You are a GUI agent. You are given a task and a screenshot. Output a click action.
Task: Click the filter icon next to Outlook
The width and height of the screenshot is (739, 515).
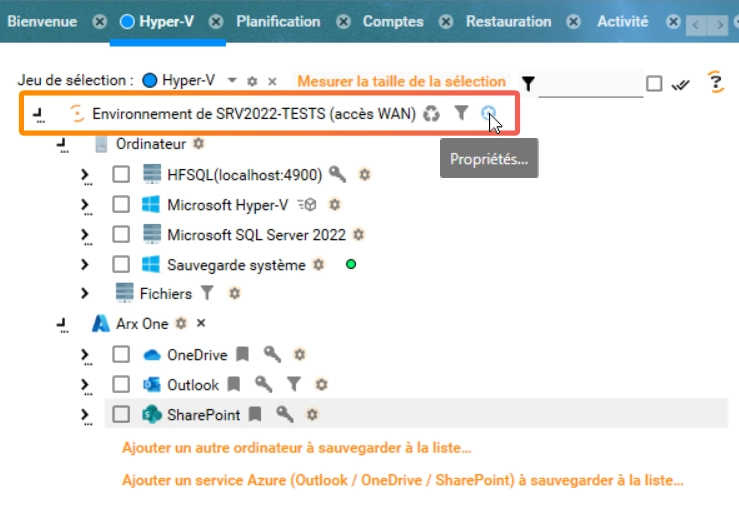294,384
